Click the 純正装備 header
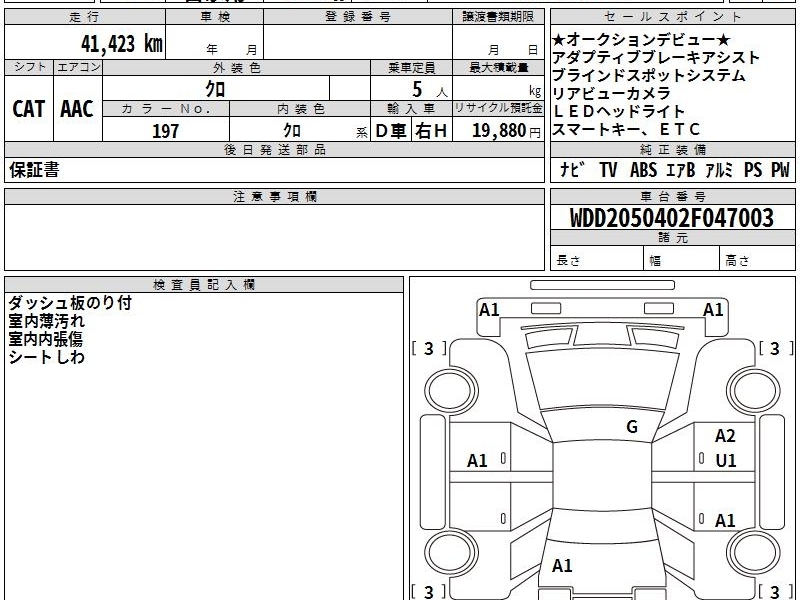 [x=672, y=149]
